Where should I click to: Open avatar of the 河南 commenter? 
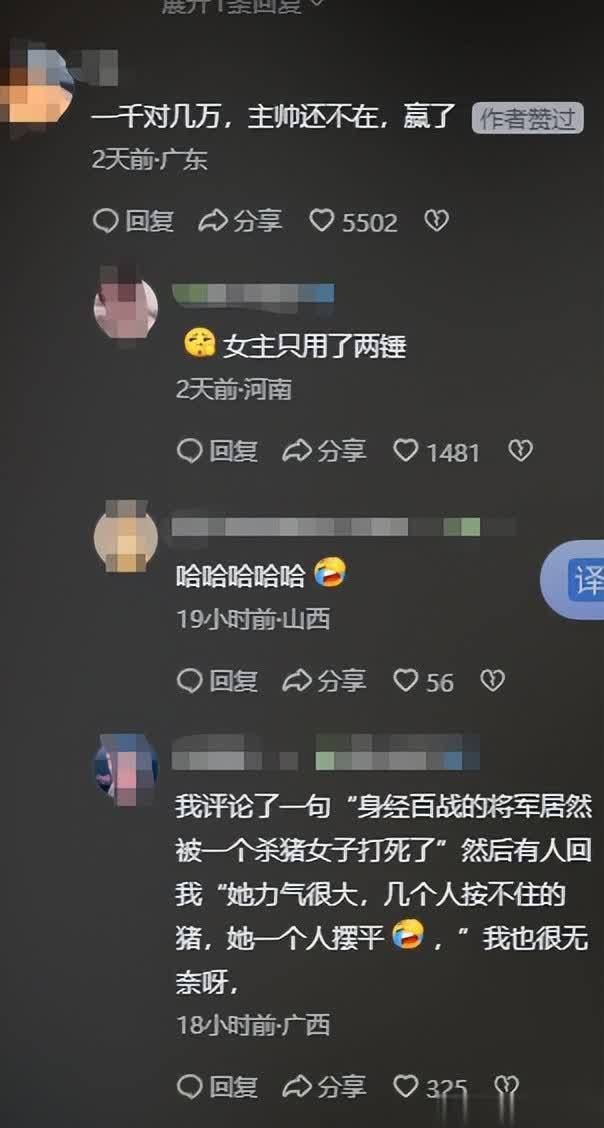tap(126, 308)
